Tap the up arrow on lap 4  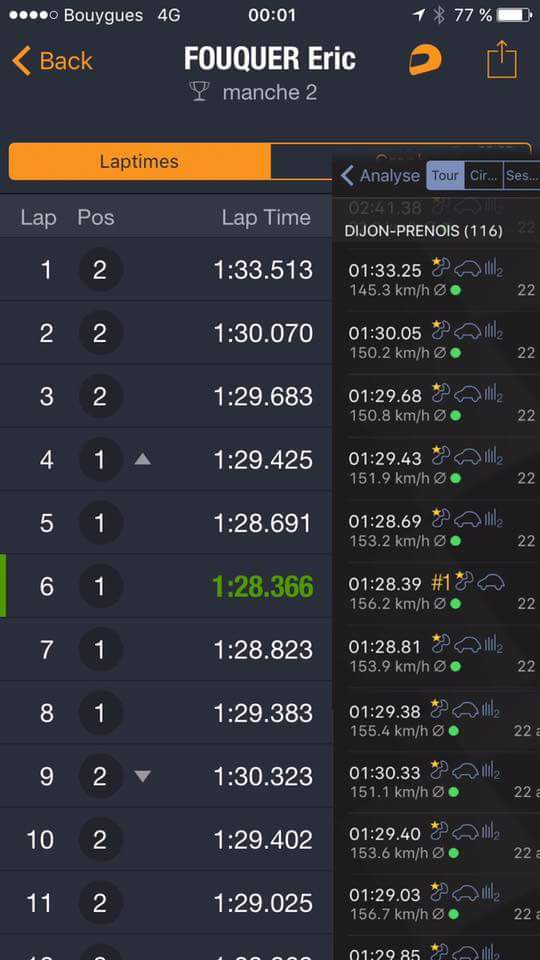pos(143,459)
